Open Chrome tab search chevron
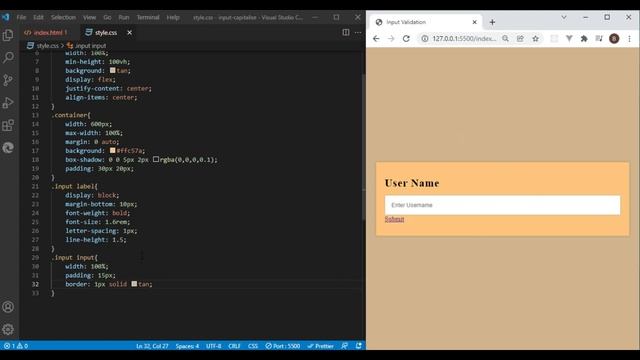The width and height of the screenshot is (640, 360). tap(564, 17)
